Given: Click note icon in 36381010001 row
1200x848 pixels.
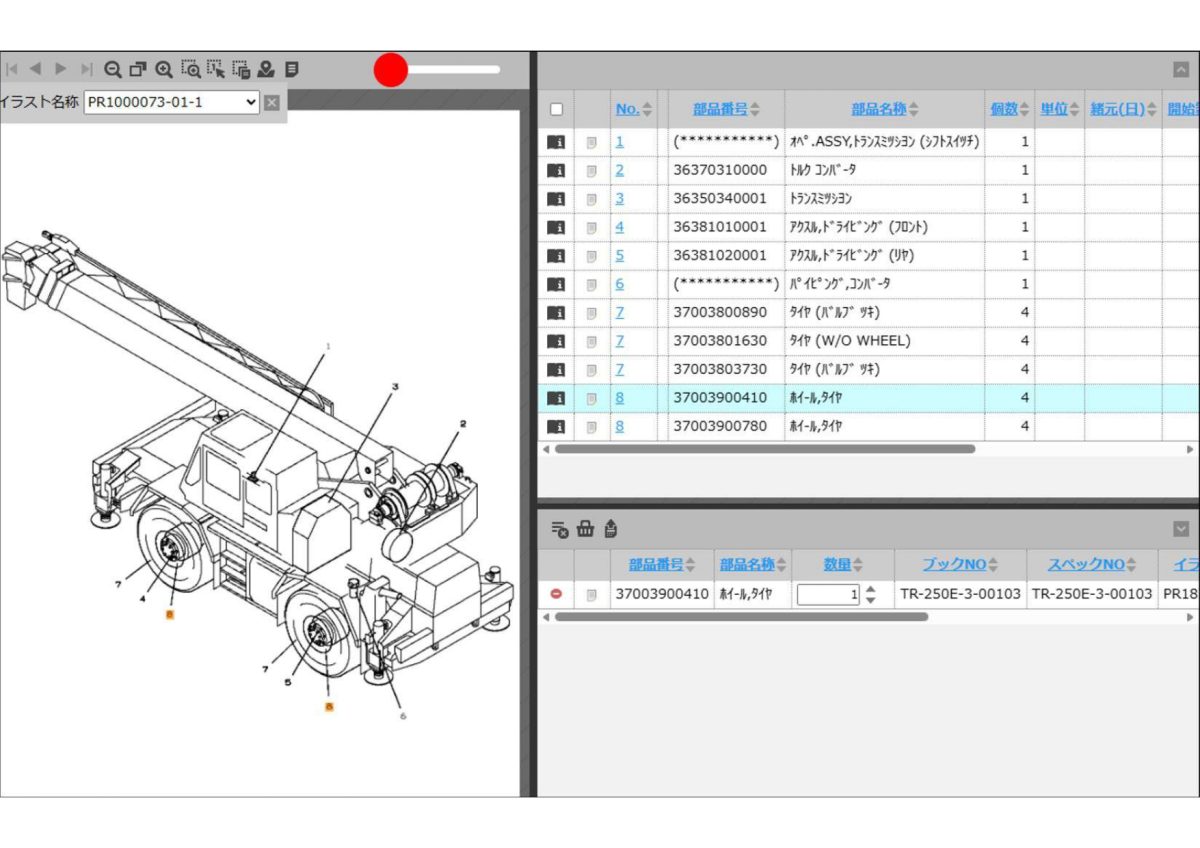Looking at the screenshot, I should (591, 228).
